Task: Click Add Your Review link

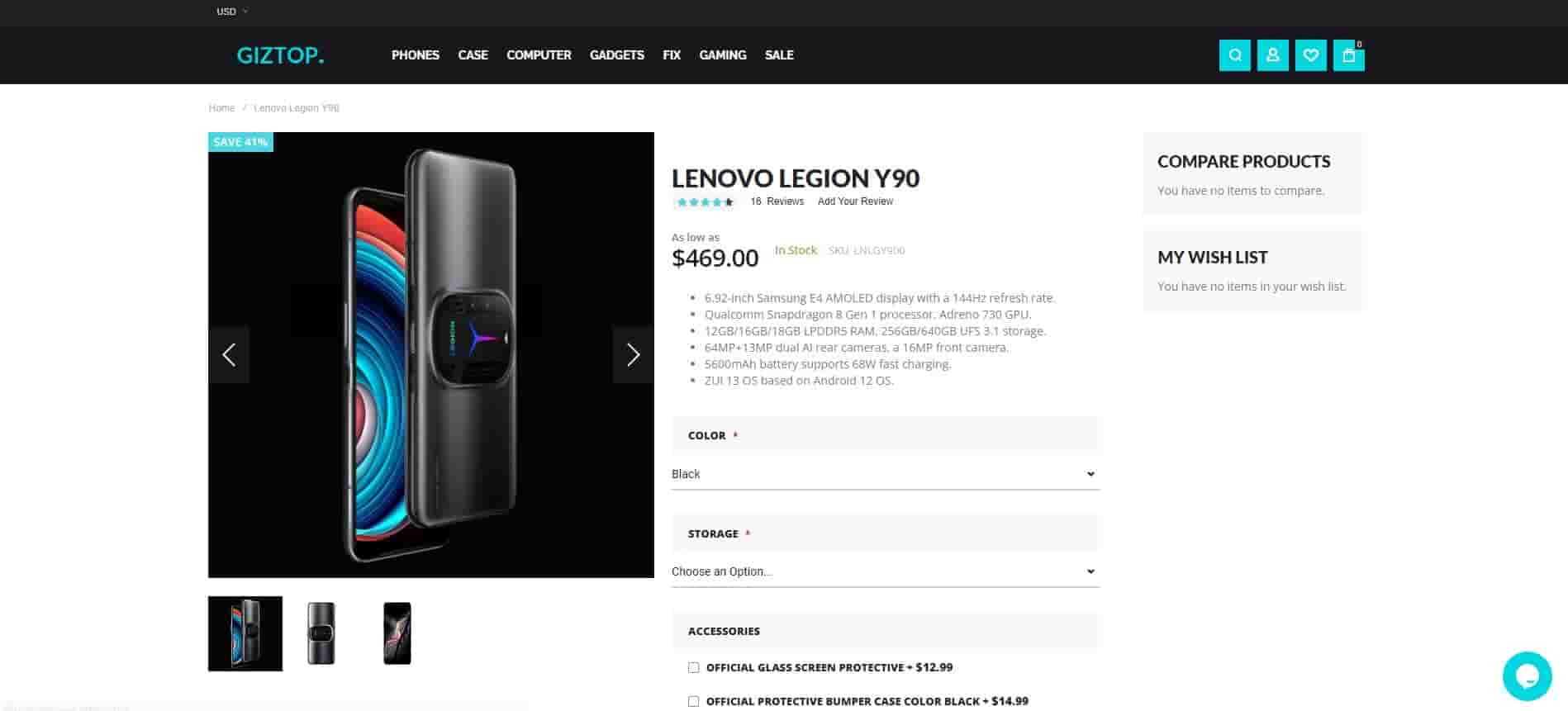Action: click(x=855, y=201)
